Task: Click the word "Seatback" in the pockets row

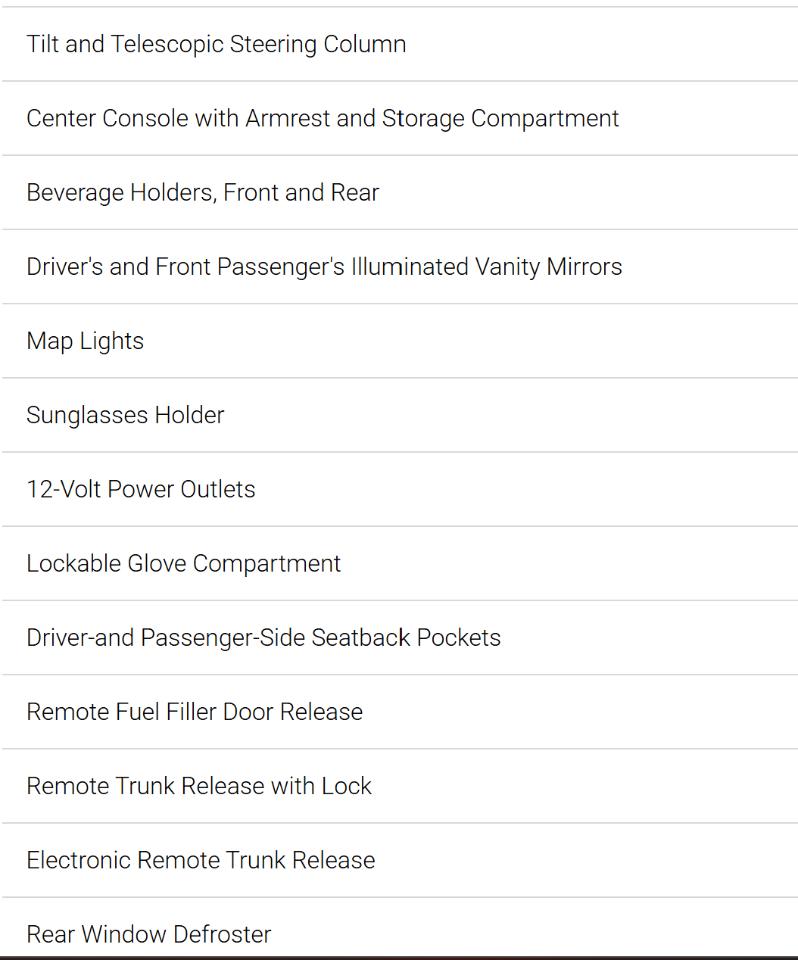Action: [x=361, y=637]
